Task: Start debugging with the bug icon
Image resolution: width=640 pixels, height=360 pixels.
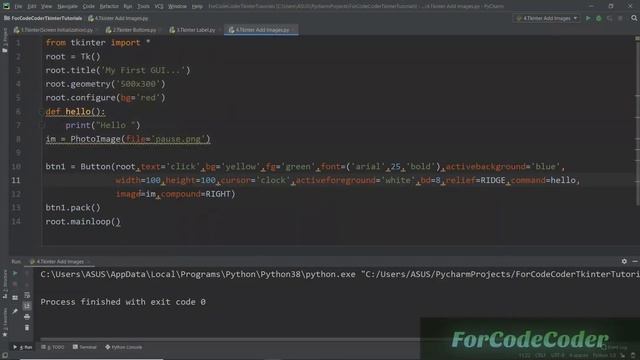Action: click(x=599, y=18)
